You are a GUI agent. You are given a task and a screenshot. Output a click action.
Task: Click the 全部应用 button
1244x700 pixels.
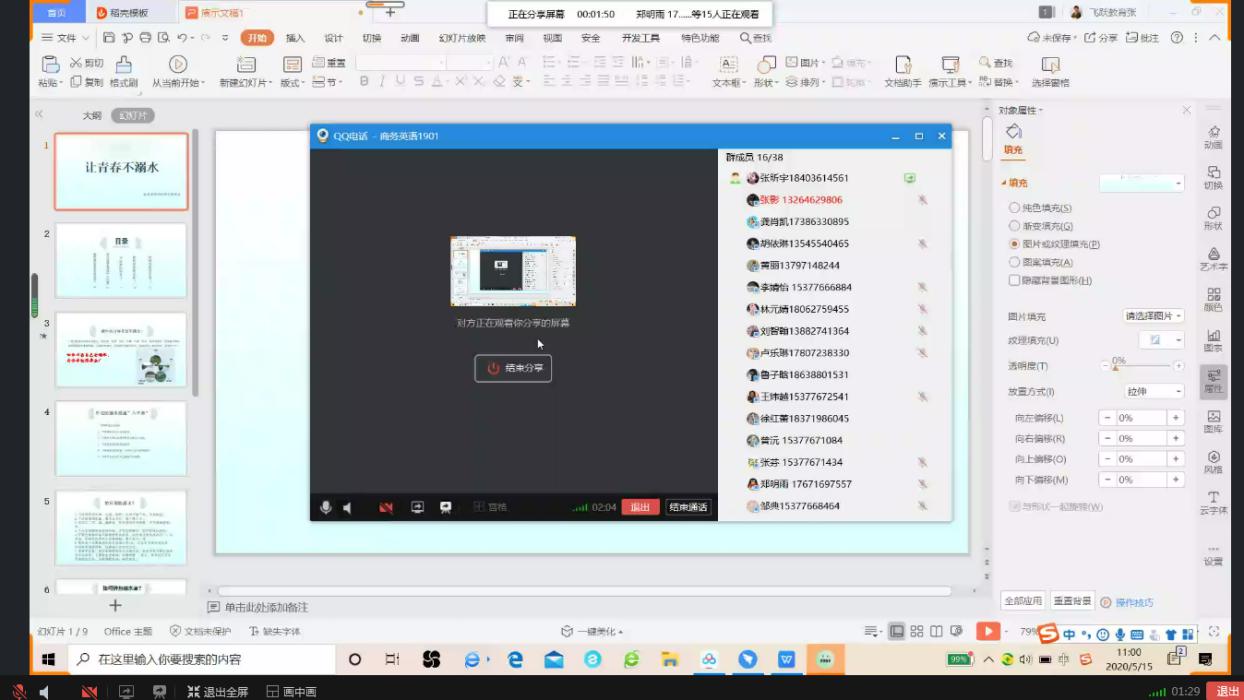coord(1022,601)
